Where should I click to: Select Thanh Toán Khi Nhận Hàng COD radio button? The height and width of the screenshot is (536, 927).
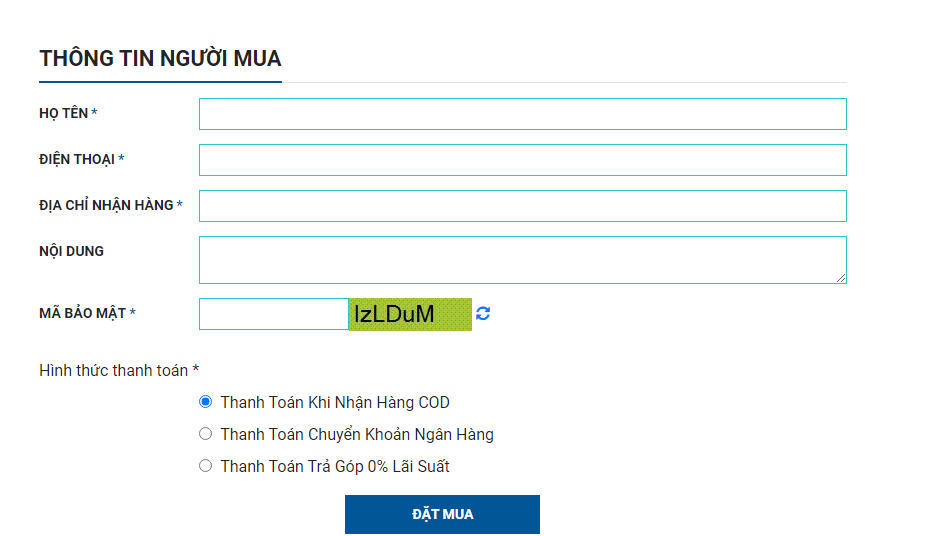pos(206,402)
